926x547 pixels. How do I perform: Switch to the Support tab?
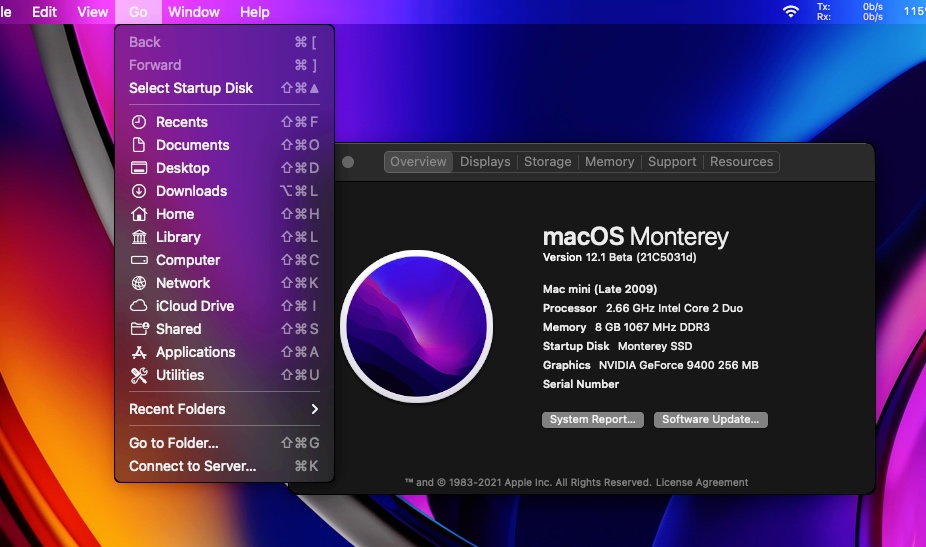click(672, 162)
